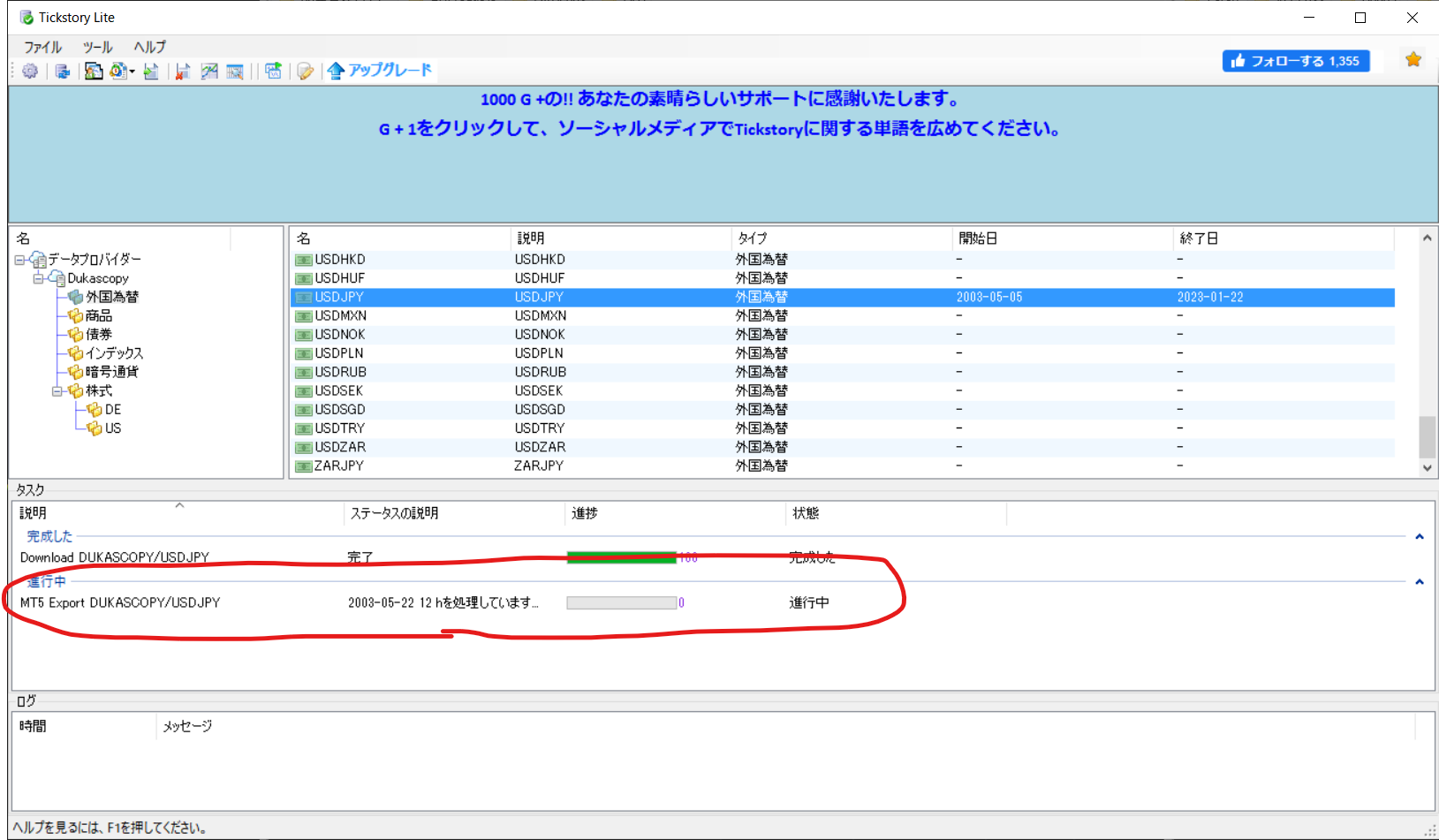Click the USDSGD row symbol icon
The width and height of the screenshot is (1439, 840).
(x=303, y=410)
